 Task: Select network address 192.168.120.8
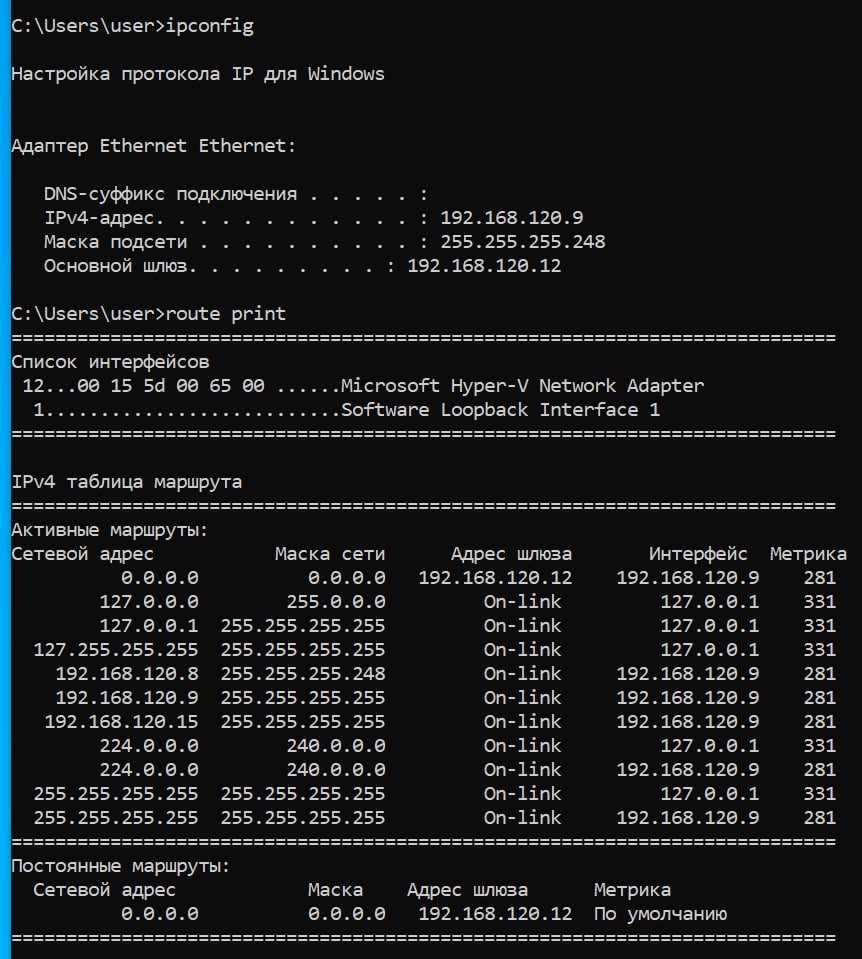click(x=127, y=674)
